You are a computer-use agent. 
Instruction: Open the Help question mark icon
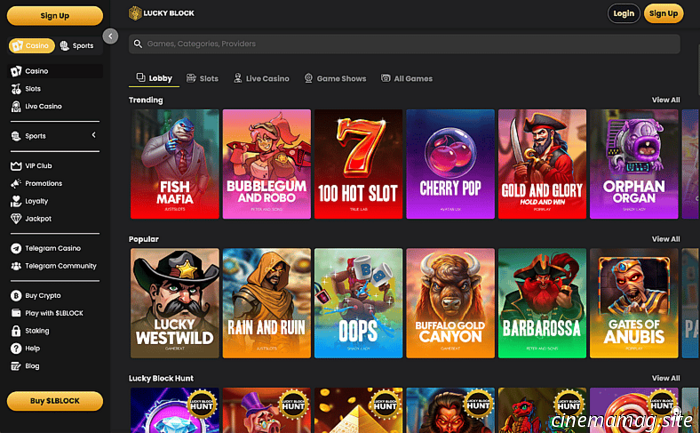[16, 348]
